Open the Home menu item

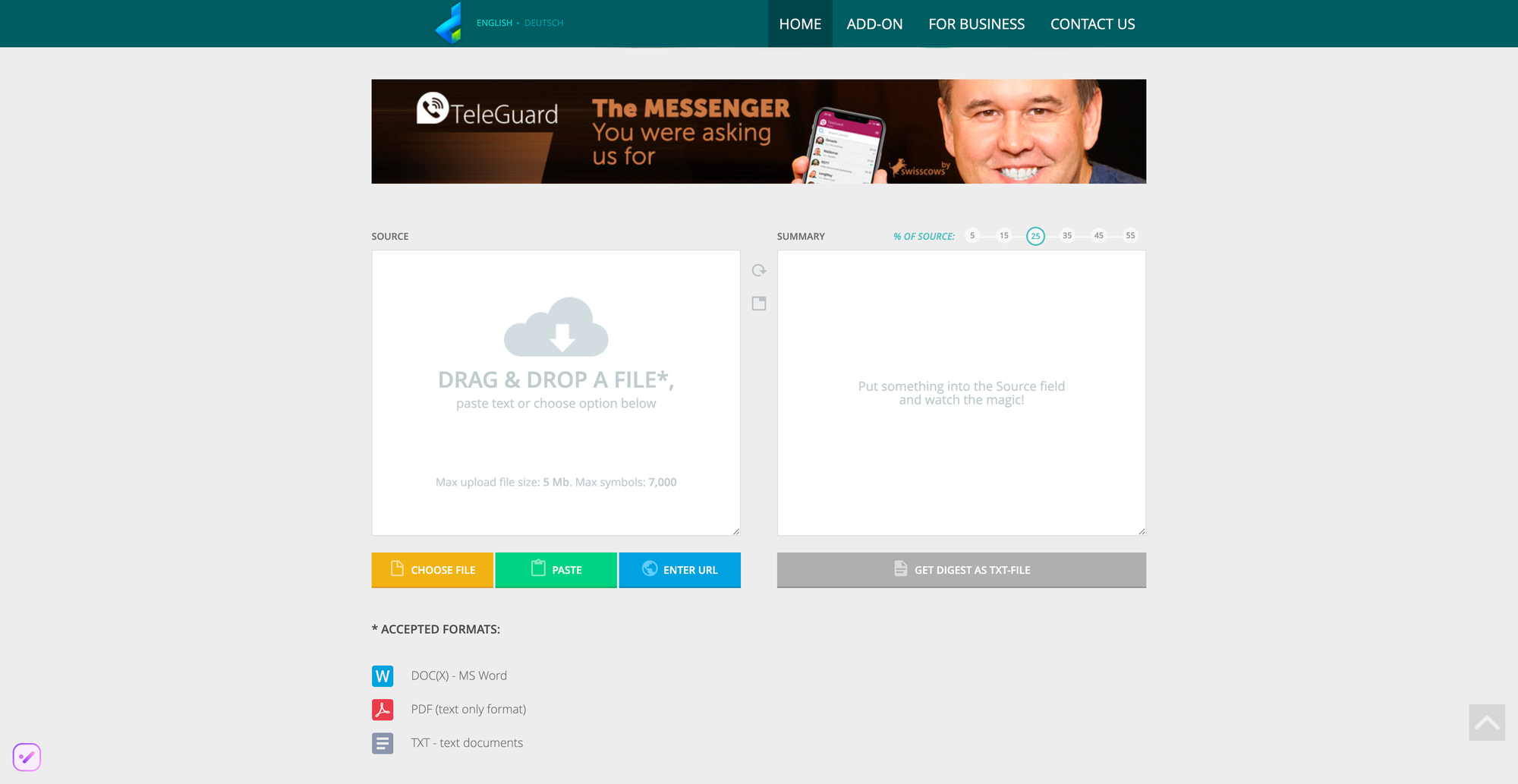tap(800, 24)
